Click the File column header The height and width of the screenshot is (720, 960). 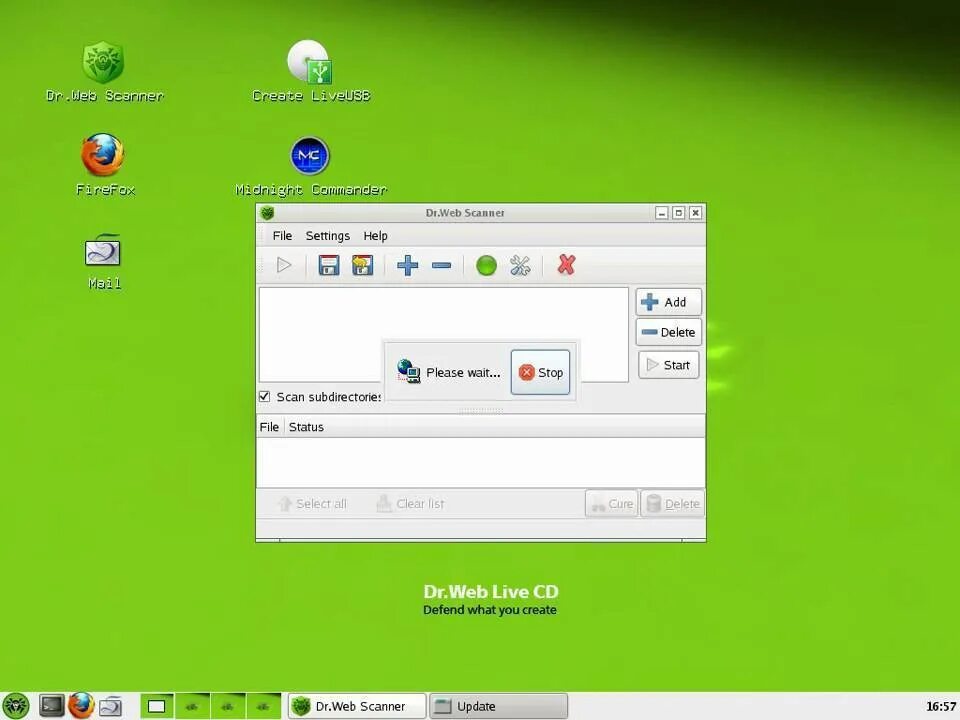coord(269,427)
